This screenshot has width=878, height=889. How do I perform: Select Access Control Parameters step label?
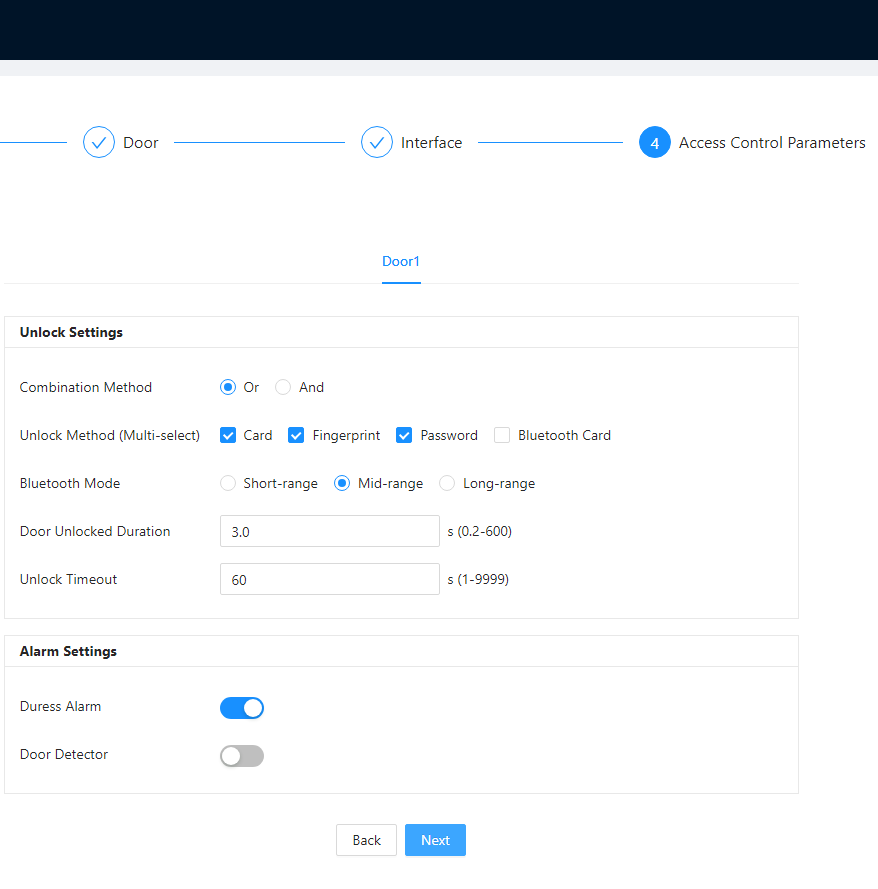772,143
